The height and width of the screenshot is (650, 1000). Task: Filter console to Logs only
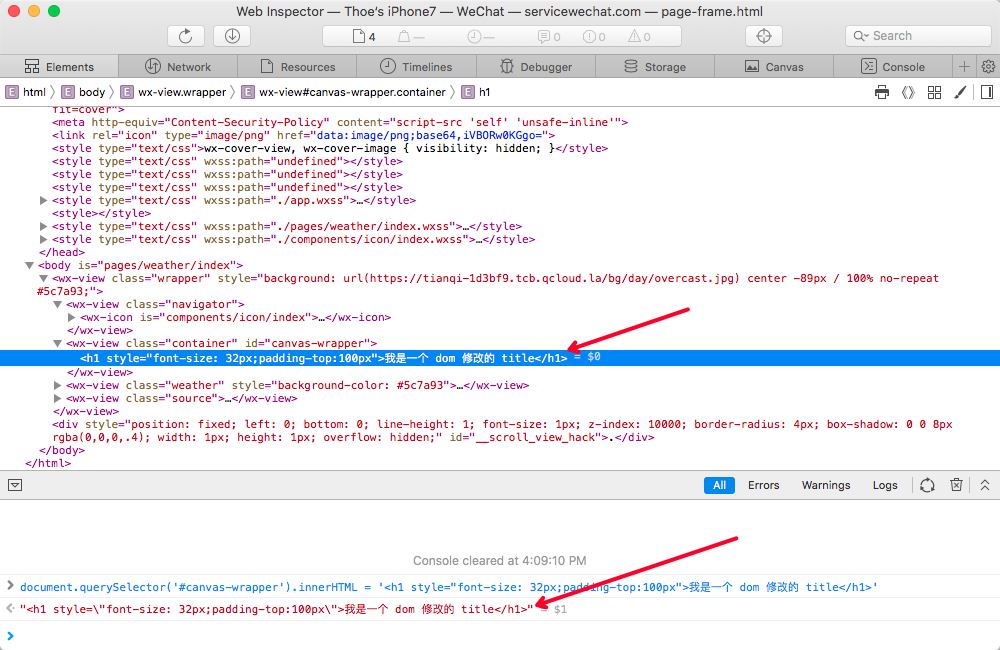click(885, 485)
